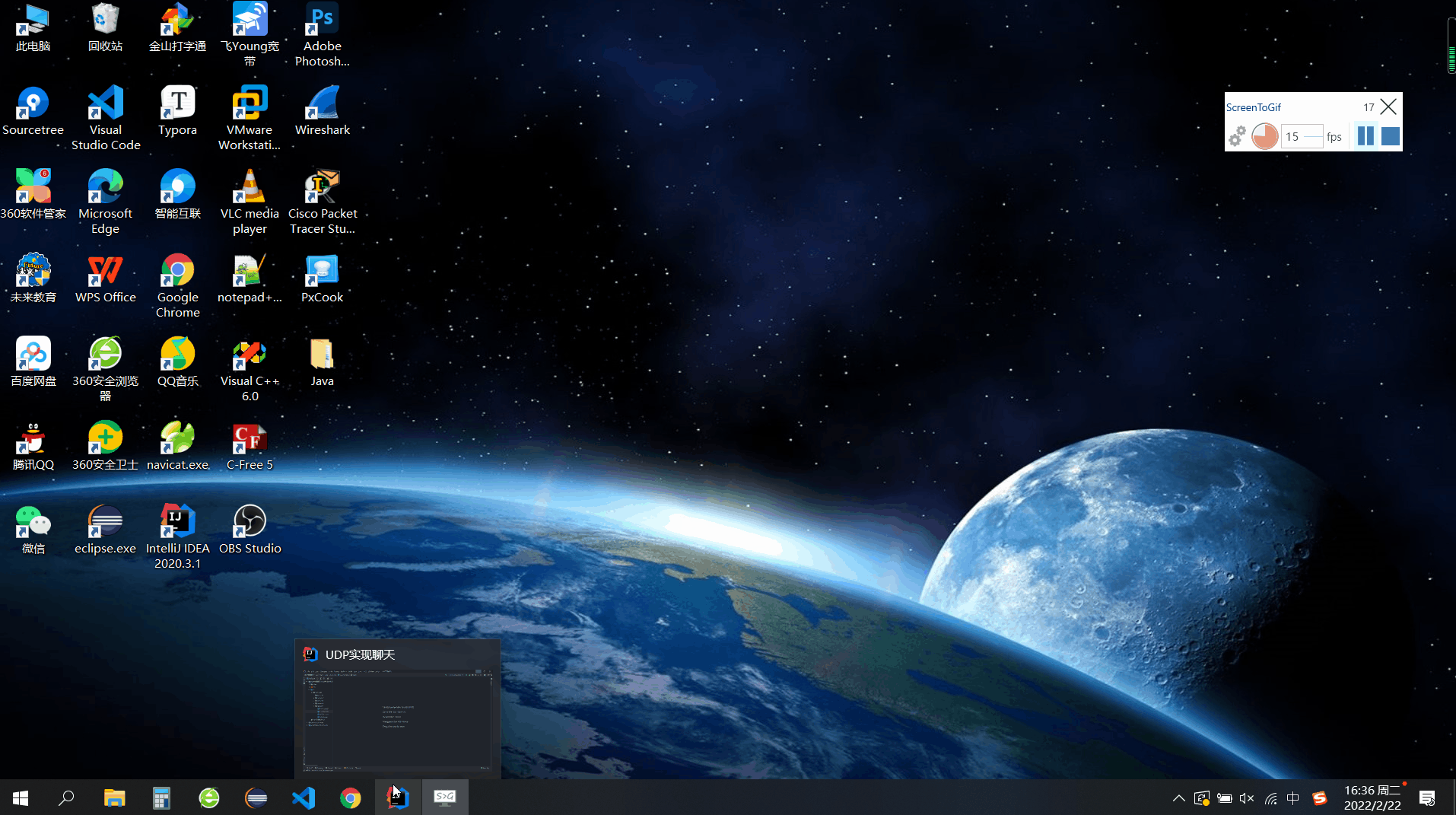Select the 百度网盘 desktop shortcut
1456x815 pixels.
point(33,363)
